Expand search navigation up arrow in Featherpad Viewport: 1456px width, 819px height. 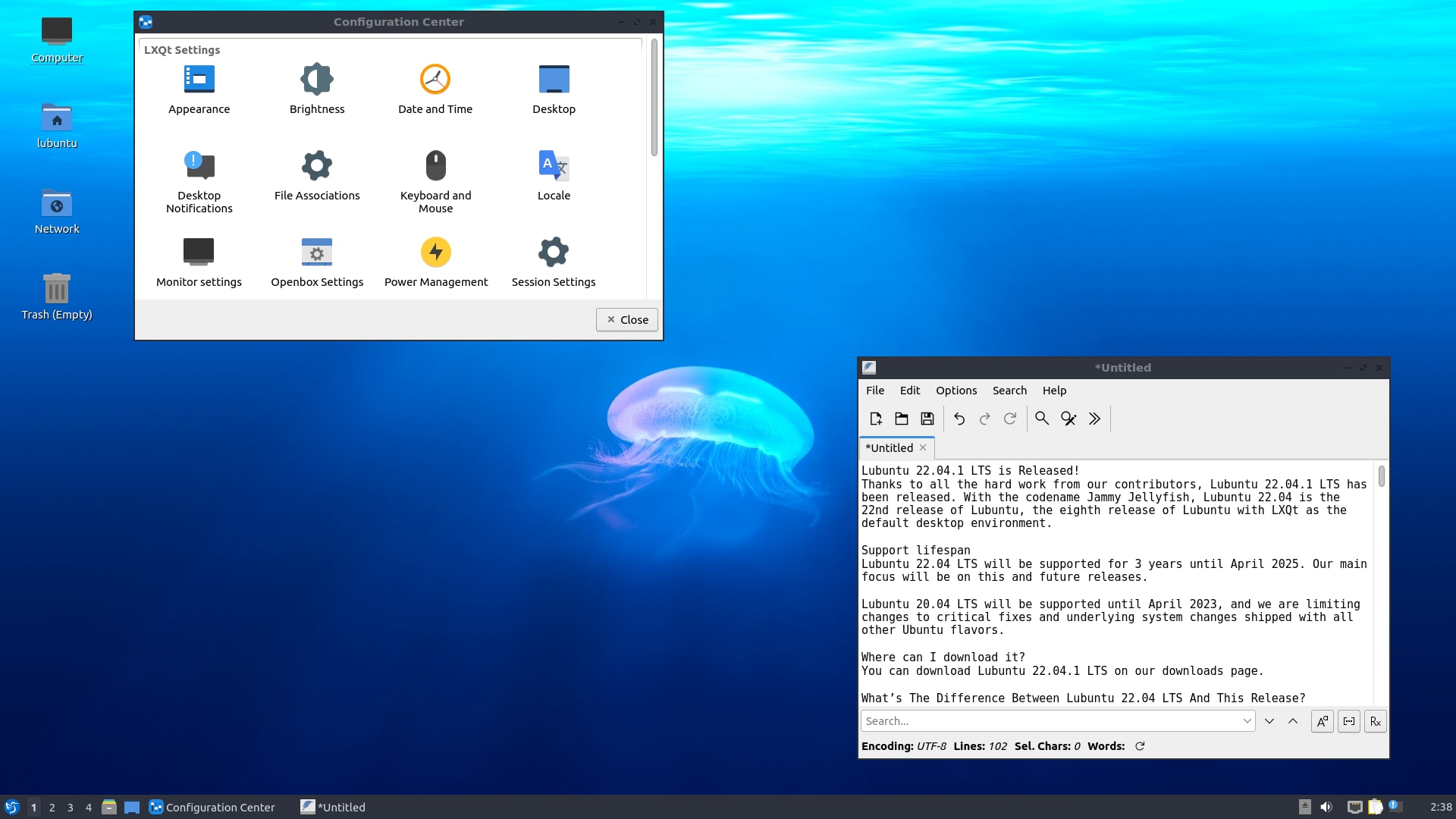1293,720
